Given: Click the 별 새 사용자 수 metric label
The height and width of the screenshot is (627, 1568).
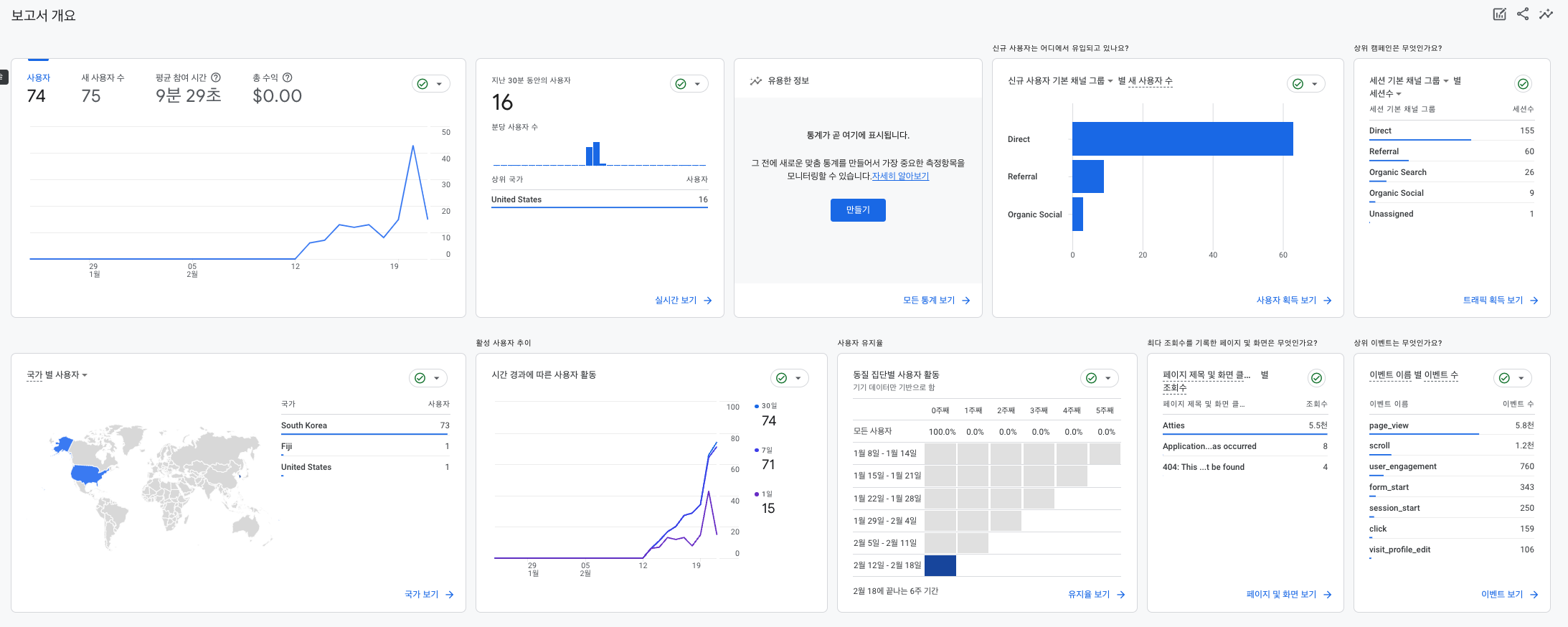Looking at the screenshot, I should [x=1145, y=81].
